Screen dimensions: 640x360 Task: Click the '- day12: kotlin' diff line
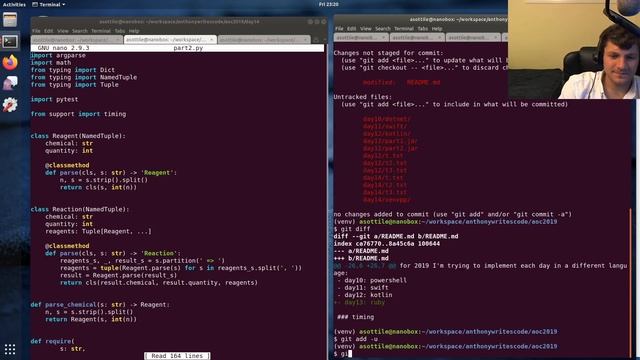click(x=364, y=295)
